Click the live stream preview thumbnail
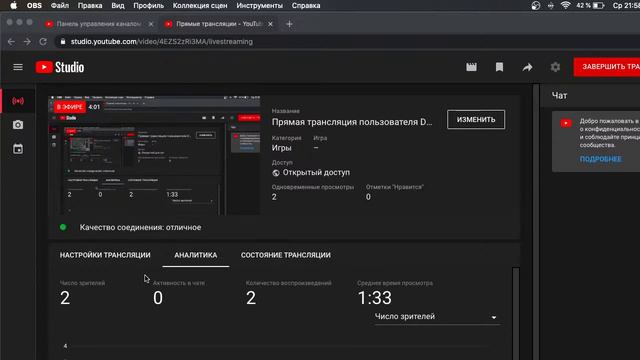Viewport: 640px width, 360px height. click(154, 156)
